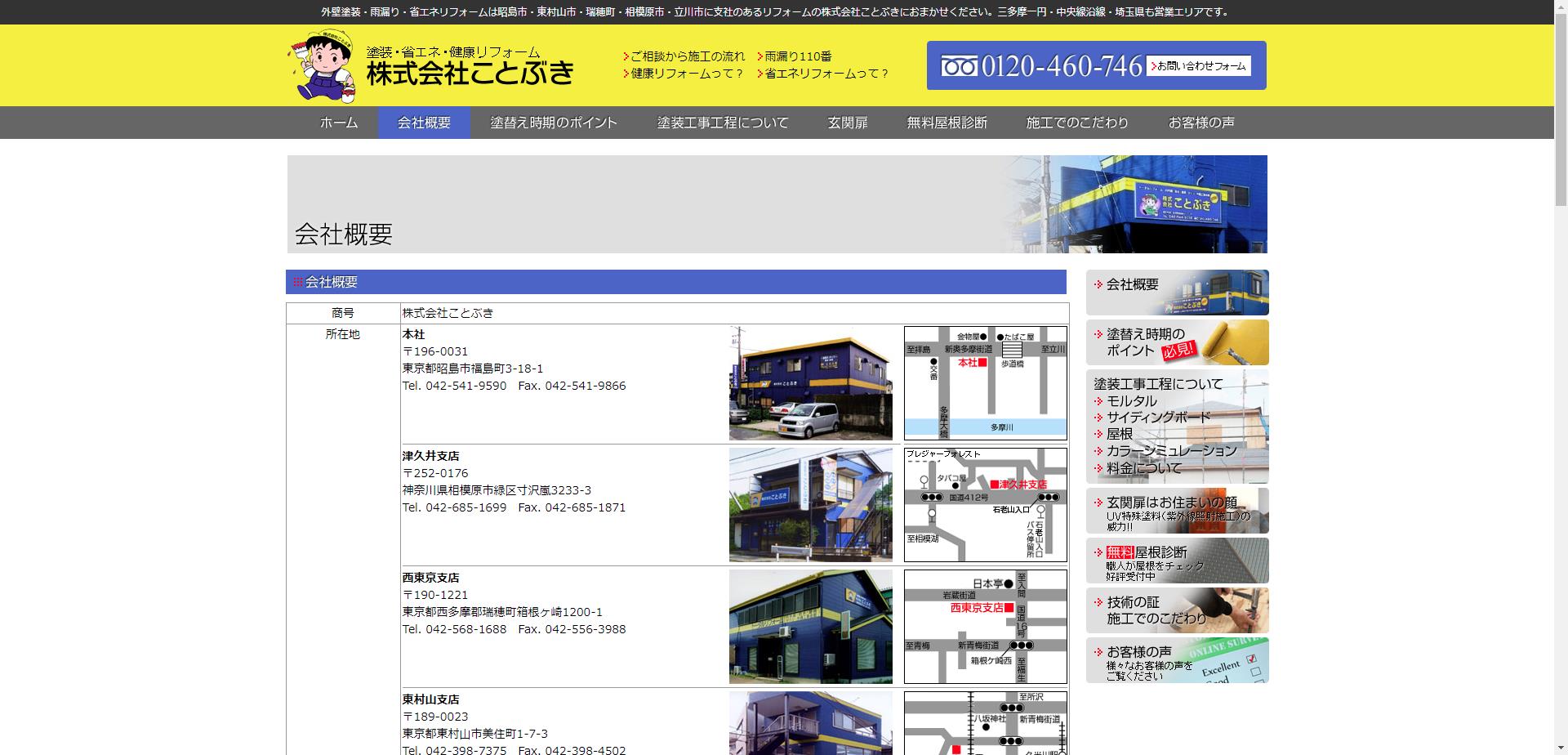
Task: Click the 本社 building photo
Action: pyautogui.click(x=810, y=383)
